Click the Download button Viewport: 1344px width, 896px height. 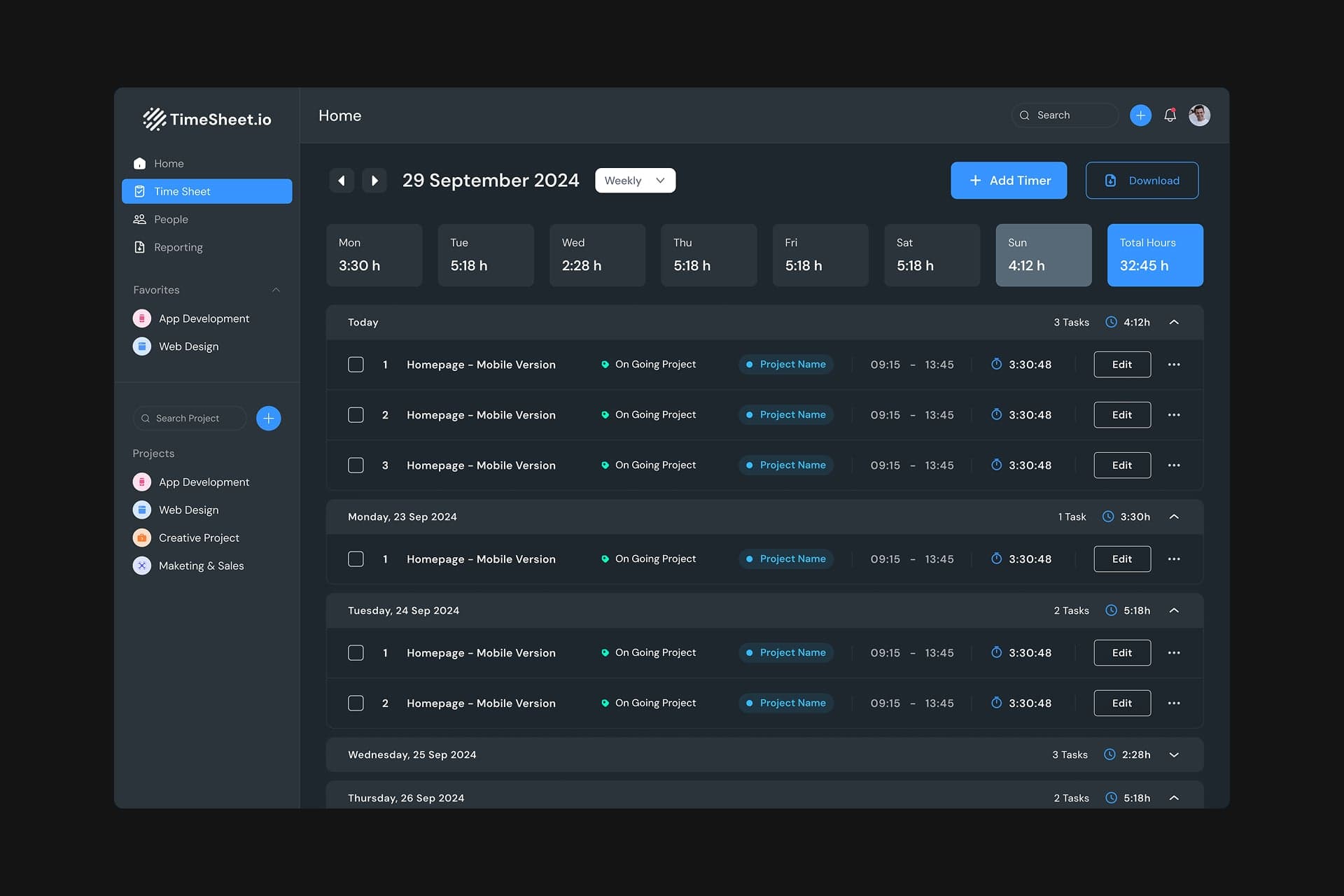1142,180
